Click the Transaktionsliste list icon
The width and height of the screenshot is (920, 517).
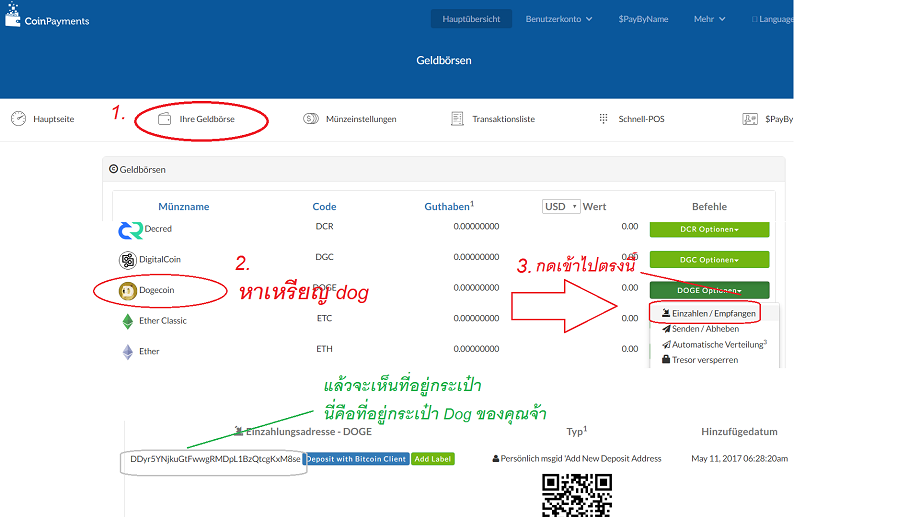click(x=457, y=119)
